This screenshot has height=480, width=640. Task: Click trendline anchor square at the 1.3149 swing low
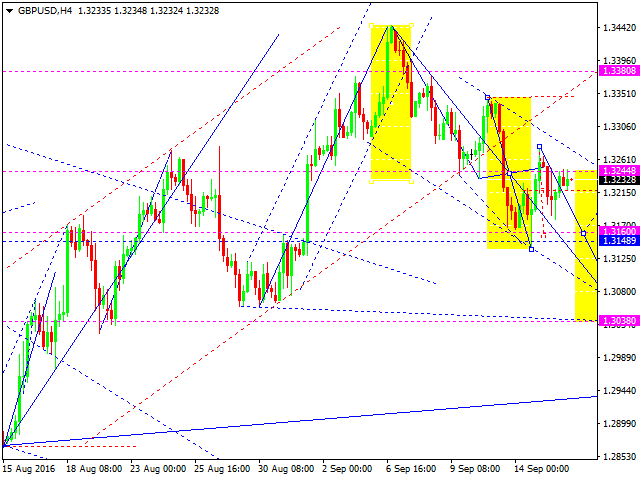(x=531, y=249)
